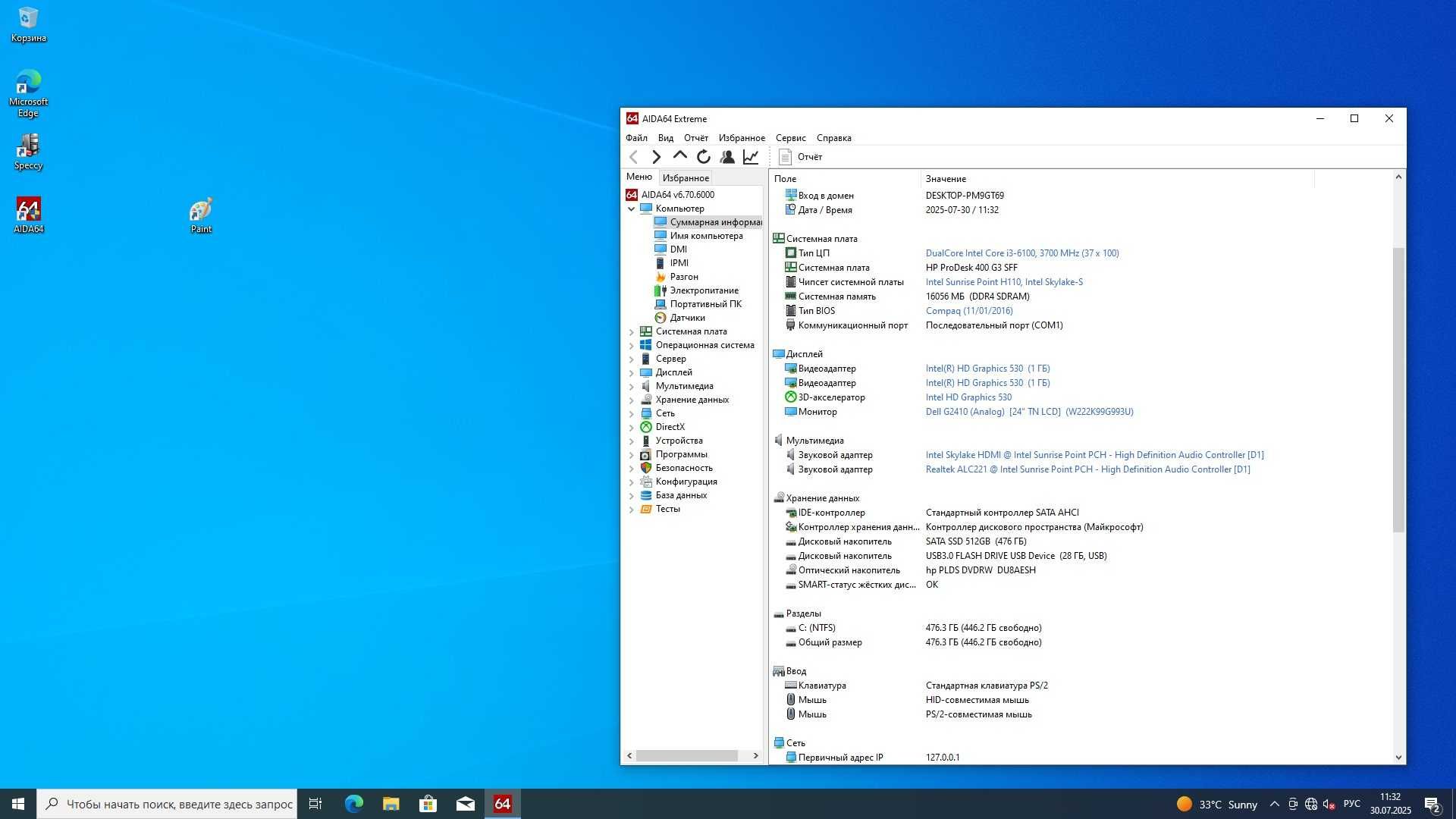Open File Explorer from the taskbar
The image size is (1456, 819).
(391, 804)
